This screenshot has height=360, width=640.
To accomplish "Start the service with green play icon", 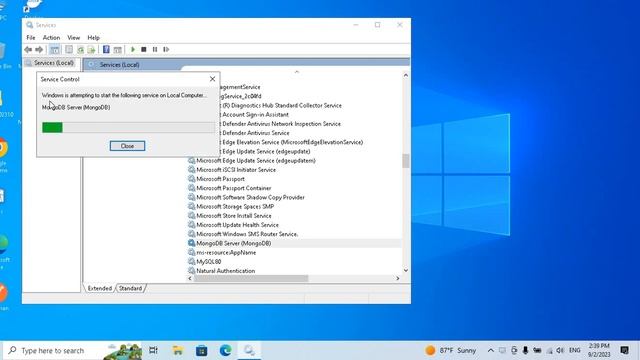I will 133,49.
